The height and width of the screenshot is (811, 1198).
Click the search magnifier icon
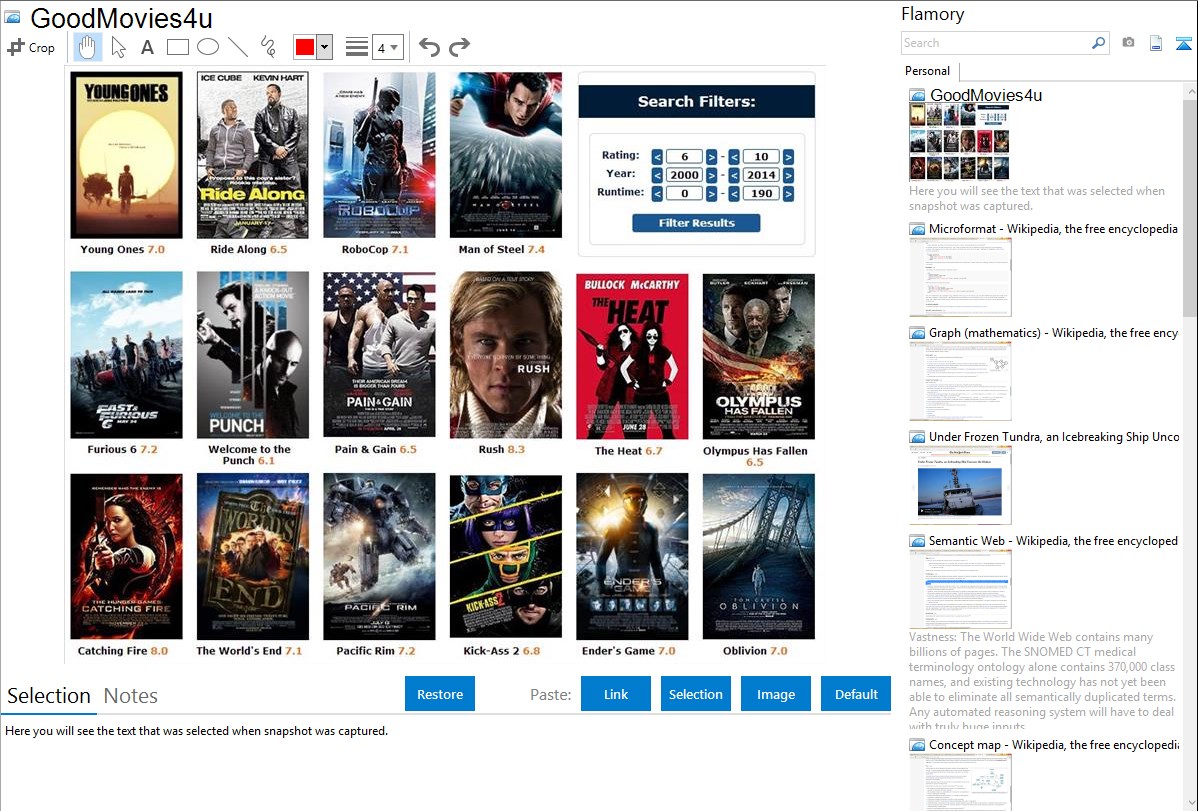click(x=1099, y=43)
